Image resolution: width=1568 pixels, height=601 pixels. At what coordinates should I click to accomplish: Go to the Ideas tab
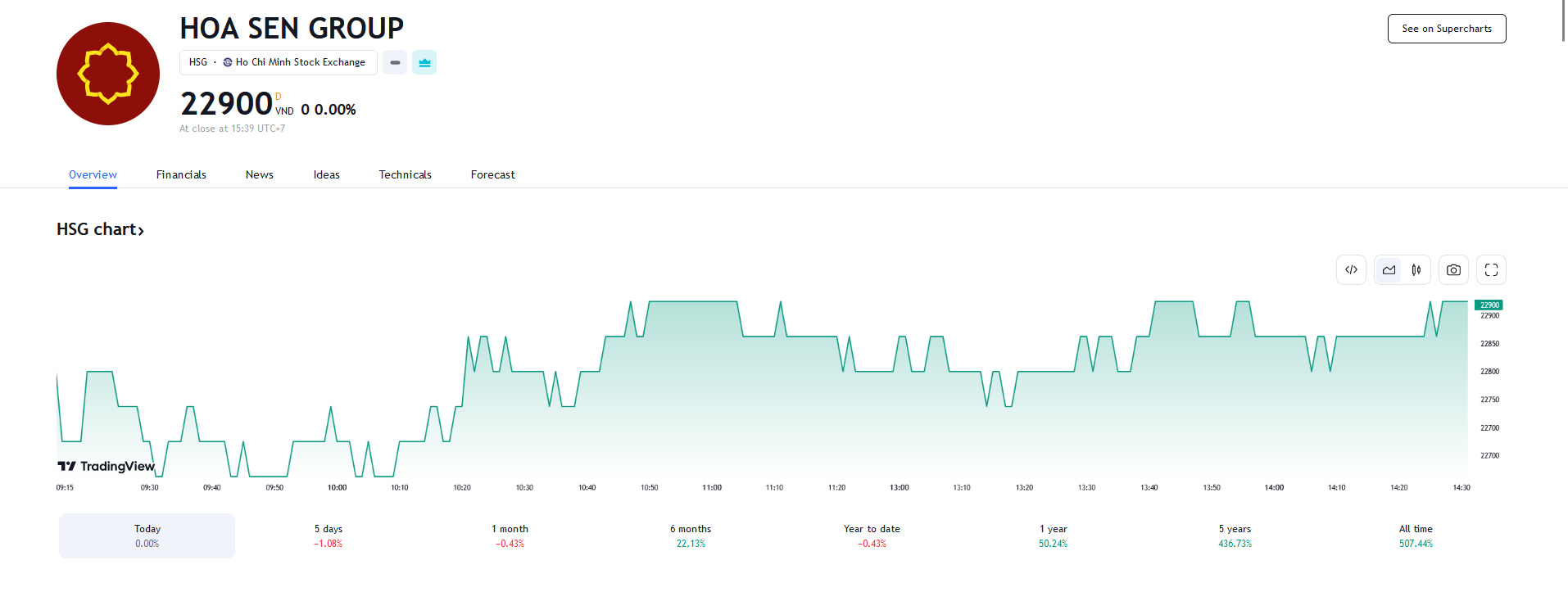327,174
